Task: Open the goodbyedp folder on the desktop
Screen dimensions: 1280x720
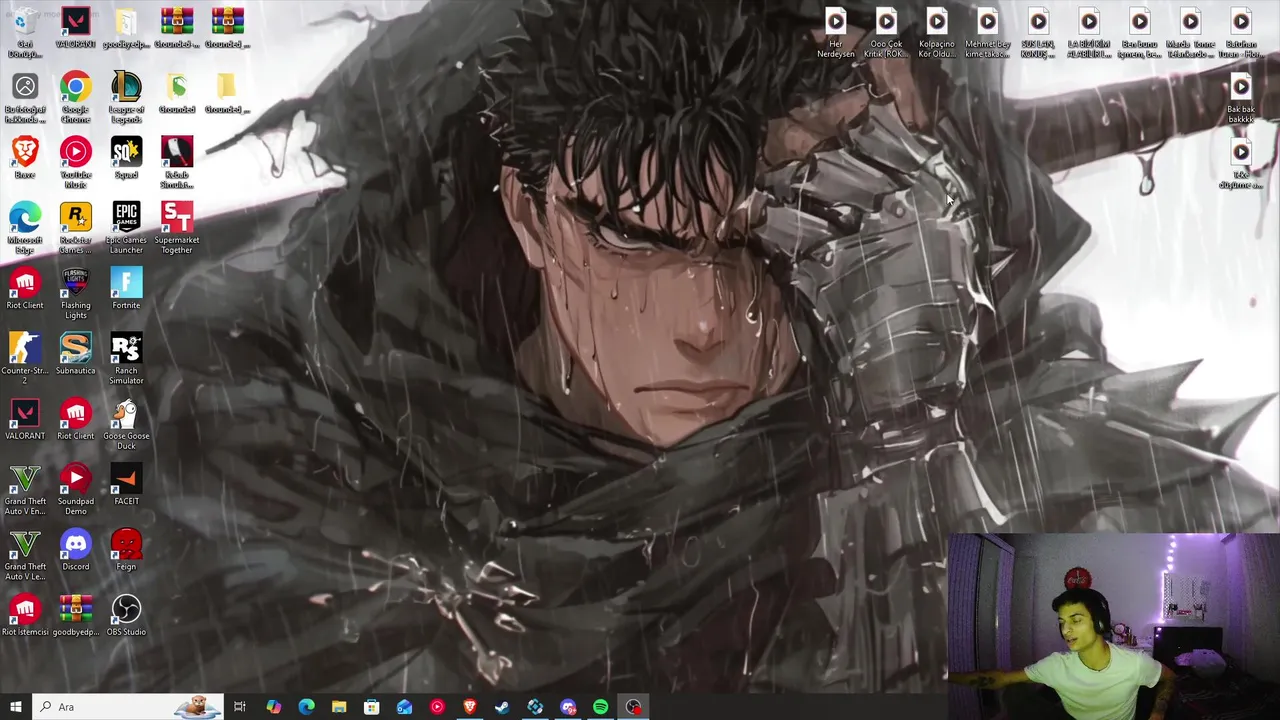Action: click(126, 28)
